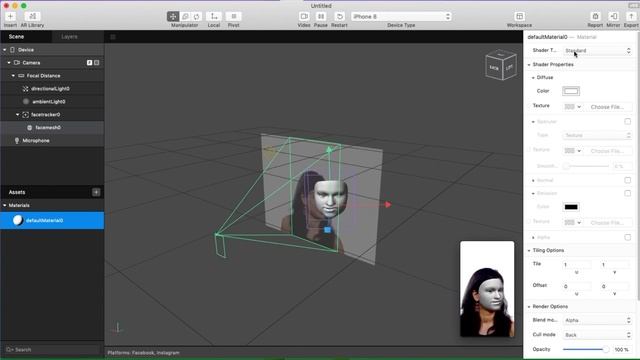This screenshot has height=360, width=640.
Task: Enable the Alpha checkbox
Action: [x=627, y=238]
